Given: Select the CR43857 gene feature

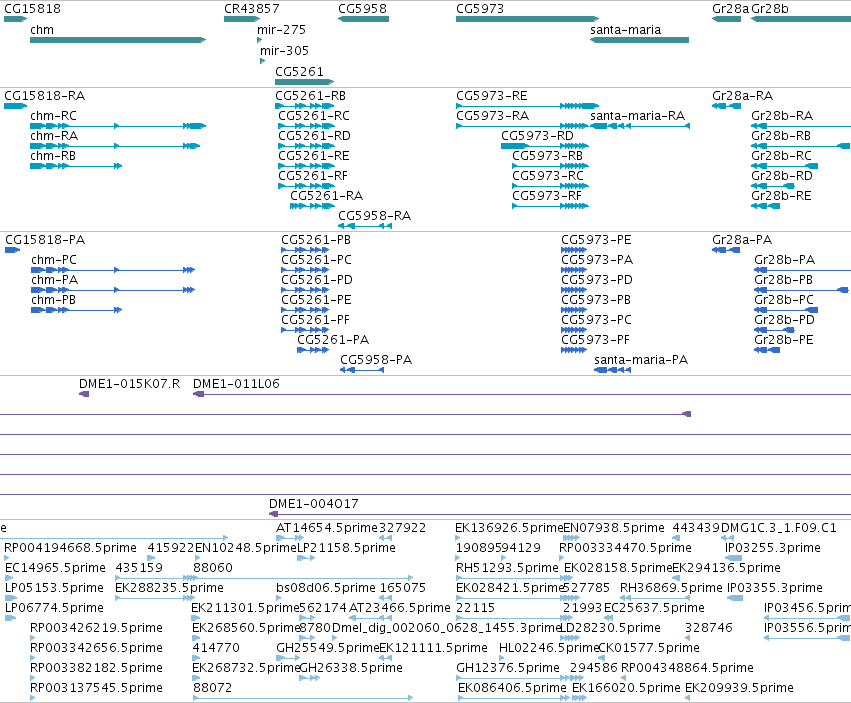Looking at the screenshot, I should (x=242, y=19).
